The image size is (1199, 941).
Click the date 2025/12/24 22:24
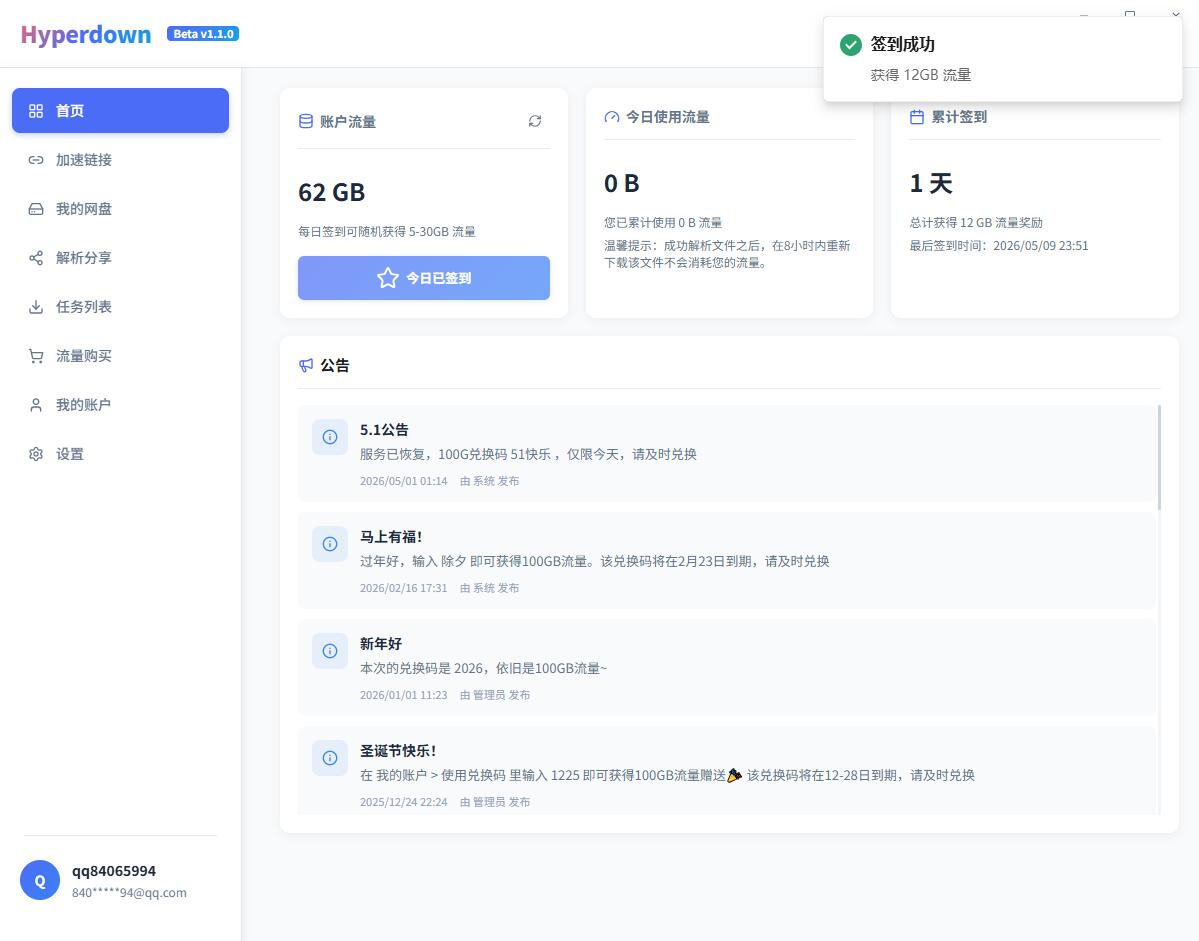point(404,802)
